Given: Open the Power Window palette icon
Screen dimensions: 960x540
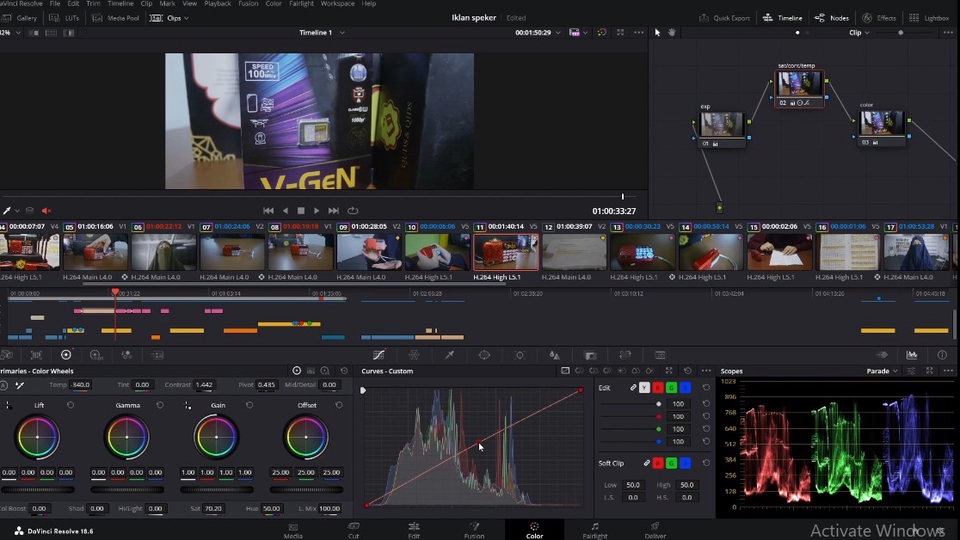Looking at the screenshot, I should pyautogui.click(x=484, y=355).
